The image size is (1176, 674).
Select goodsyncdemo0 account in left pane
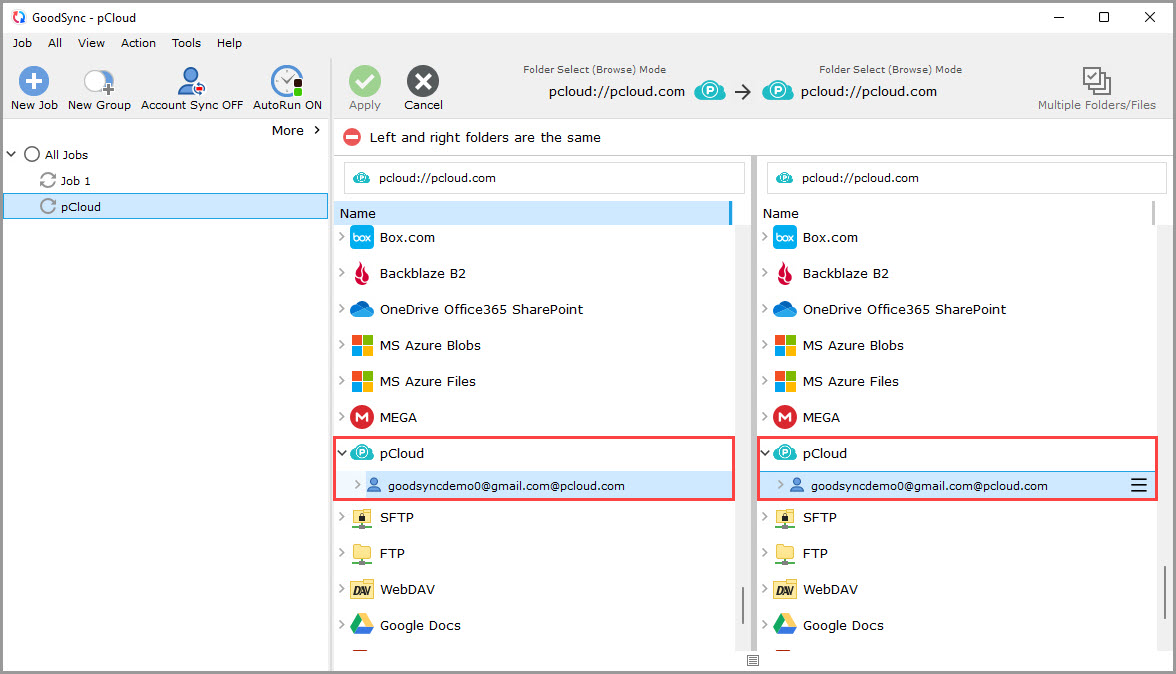click(506, 486)
